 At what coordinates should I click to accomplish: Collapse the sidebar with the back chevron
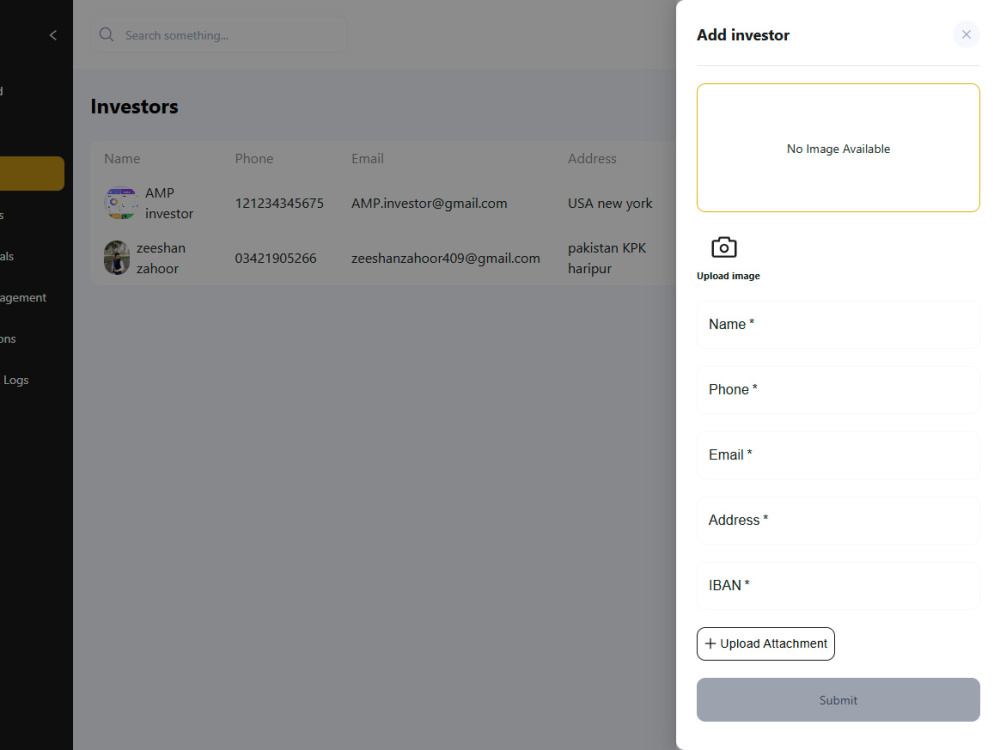click(x=53, y=35)
